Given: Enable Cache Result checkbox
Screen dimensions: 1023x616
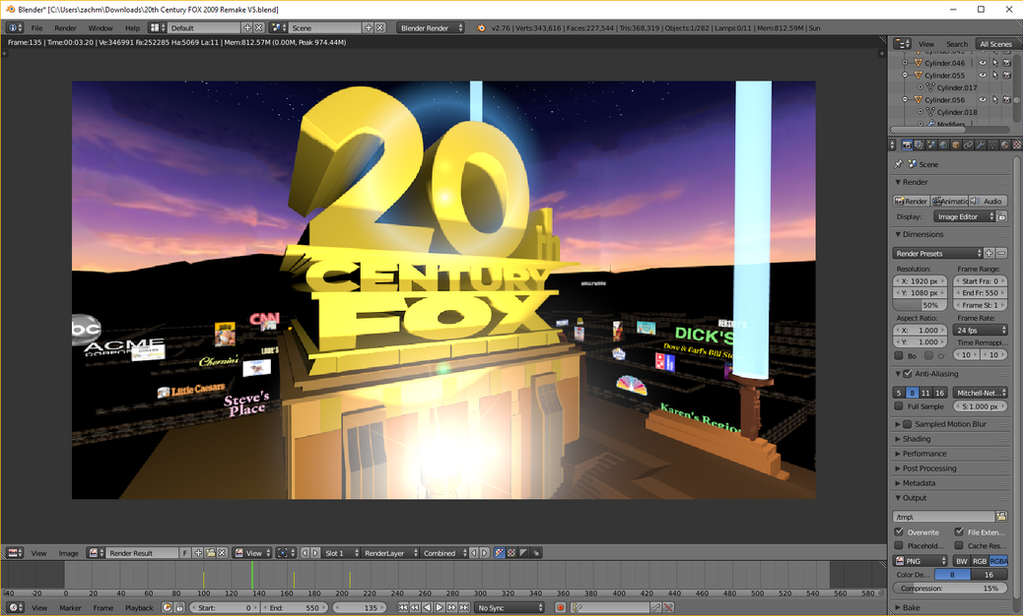Looking at the screenshot, I should [x=959, y=546].
